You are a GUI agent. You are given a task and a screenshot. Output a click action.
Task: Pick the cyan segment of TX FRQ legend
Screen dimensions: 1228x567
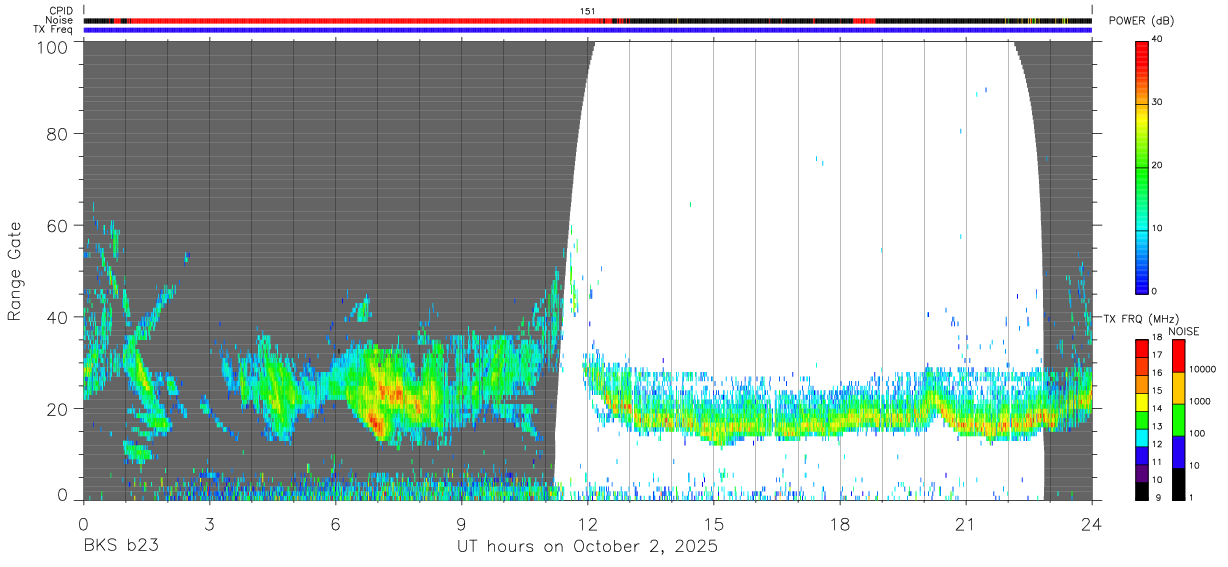[x=1142, y=437]
